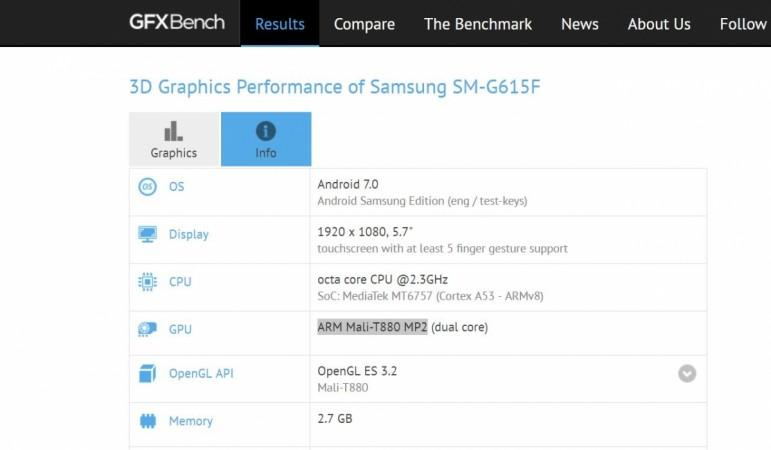Viewport: 771px width, 450px height.
Task: Click the highlighted ARM Mali-T880 MP2 text
Action: [x=372, y=327]
